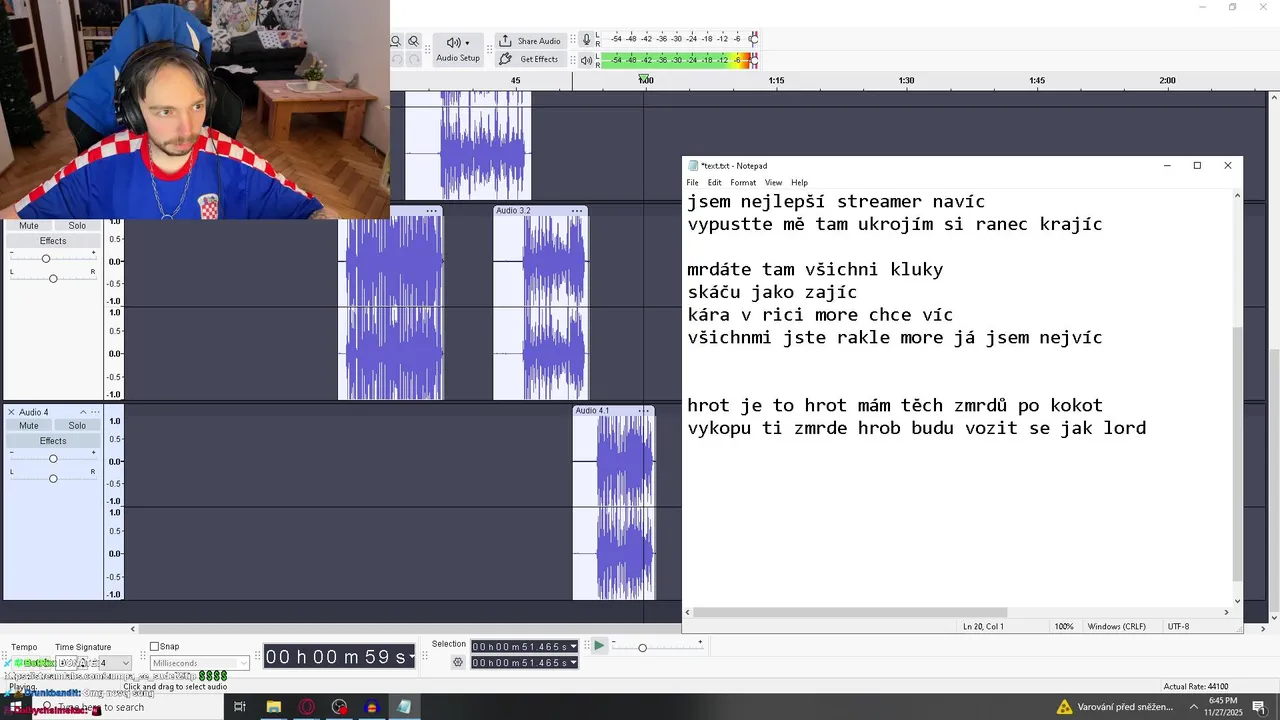Maximize the Notepad window
This screenshot has height=720, width=1280.
point(1197,166)
